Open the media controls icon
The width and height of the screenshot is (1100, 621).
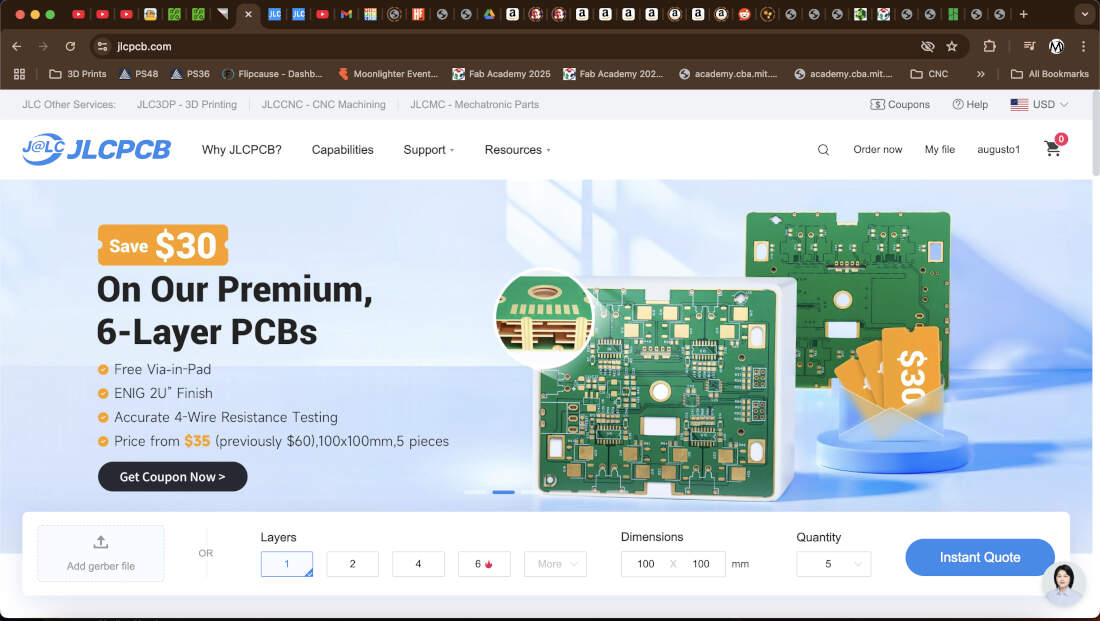click(1029, 46)
